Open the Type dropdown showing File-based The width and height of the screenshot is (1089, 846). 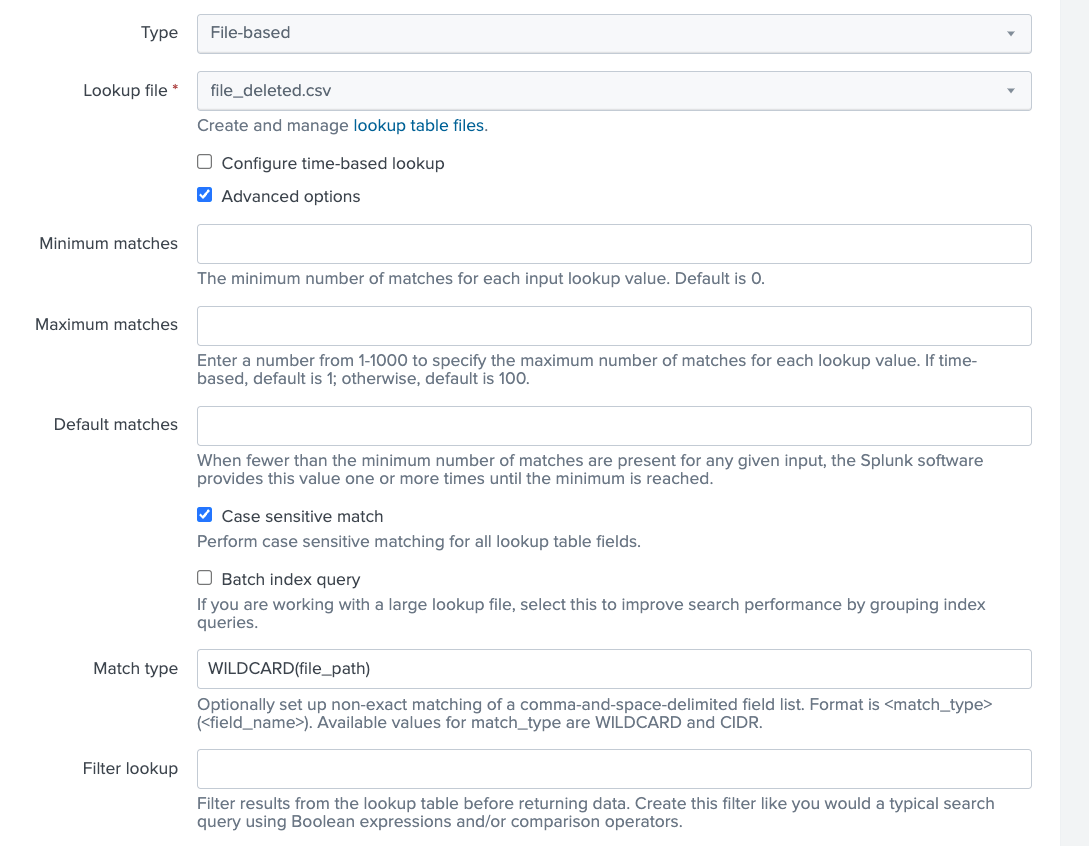point(614,33)
